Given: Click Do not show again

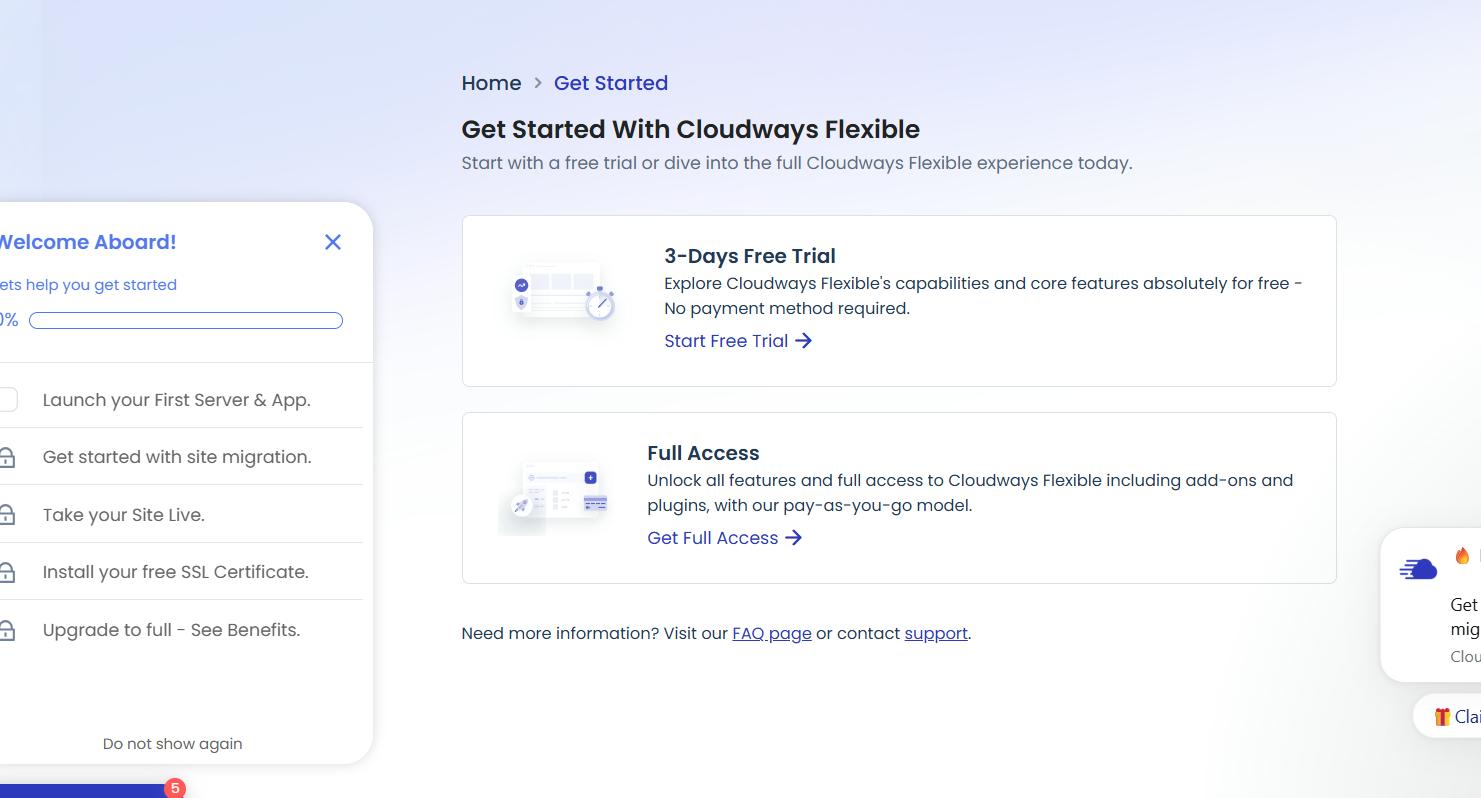Looking at the screenshot, I should (172, 744).
